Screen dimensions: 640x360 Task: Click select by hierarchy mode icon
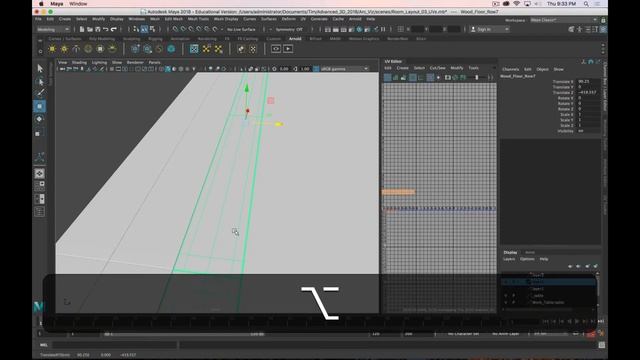click(x=136, y=29)
